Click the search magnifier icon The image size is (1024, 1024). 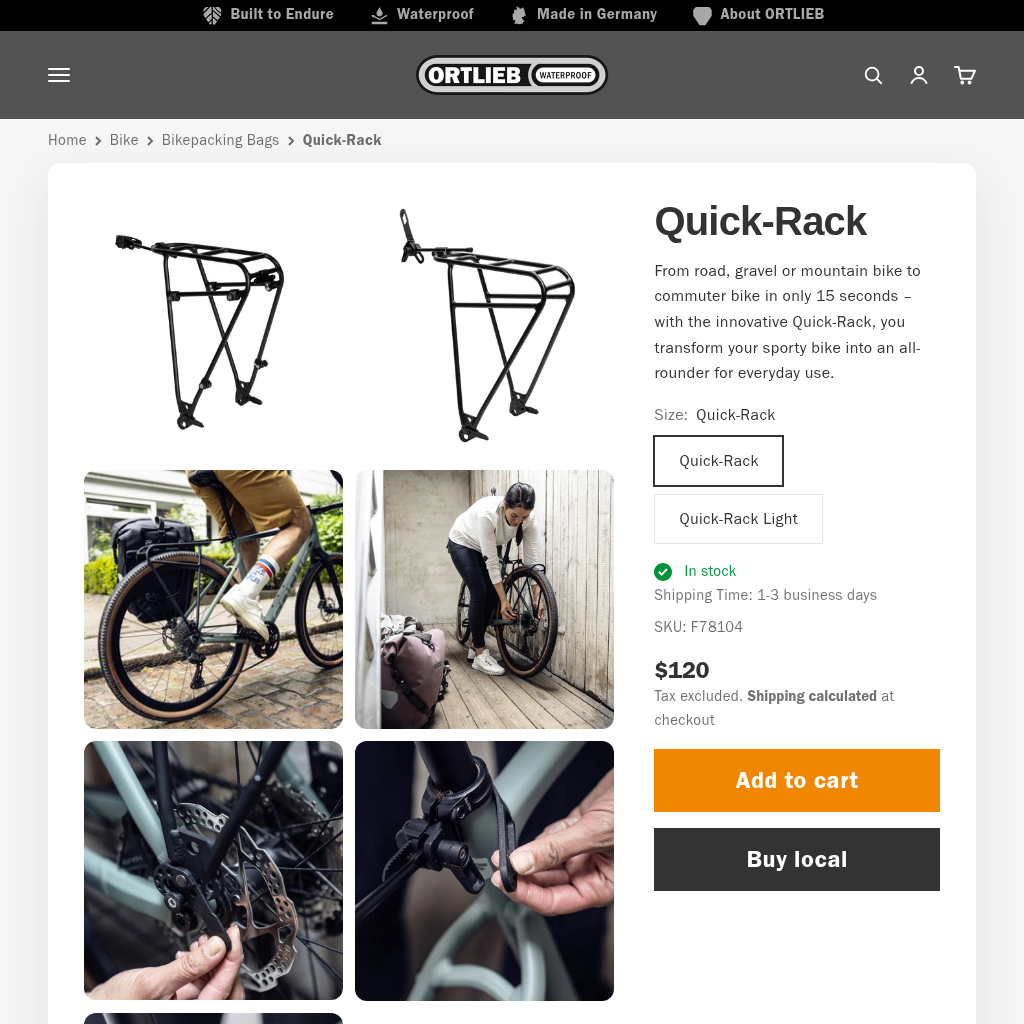873,75
